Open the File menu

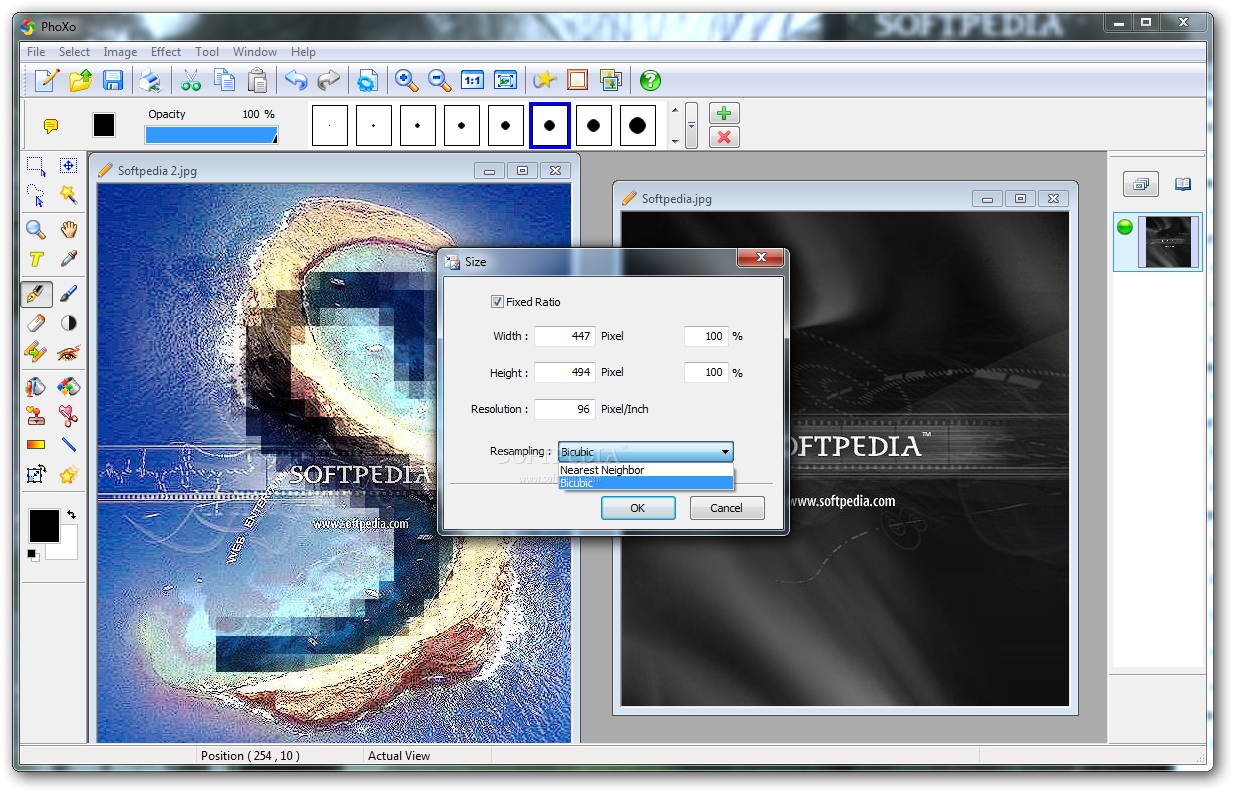point(36,52)
